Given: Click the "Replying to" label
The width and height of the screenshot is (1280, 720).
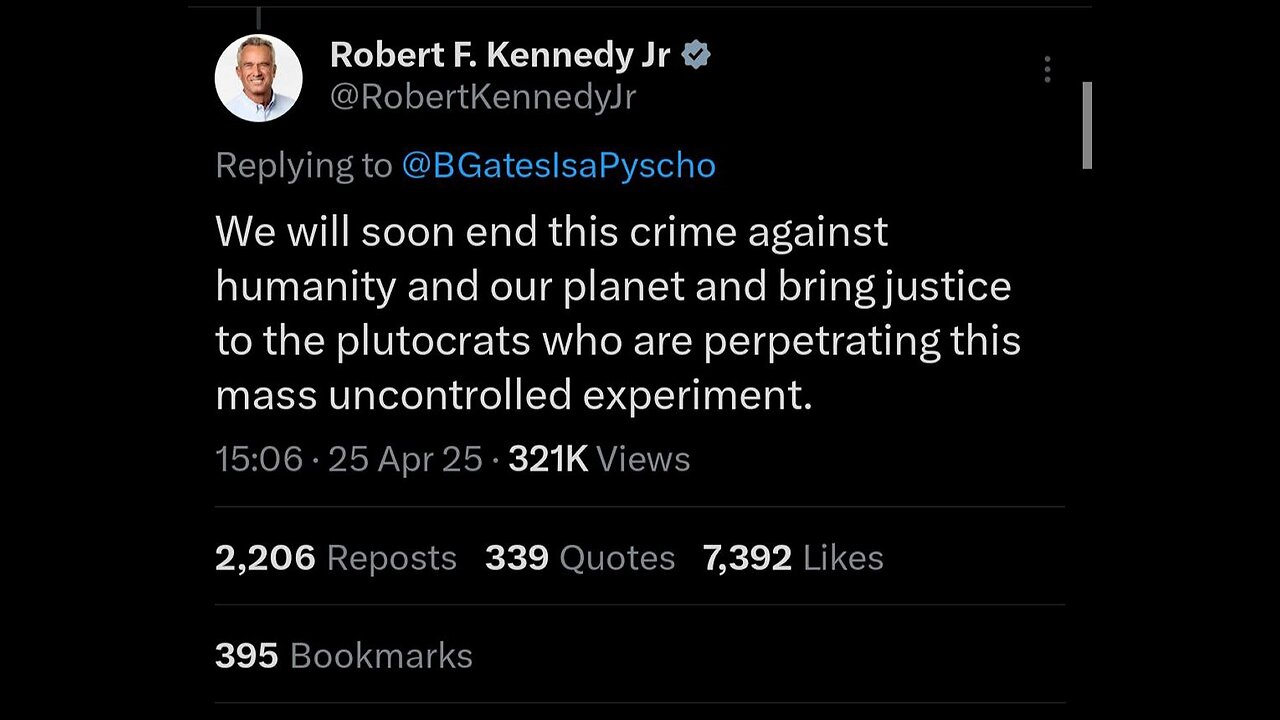Looking at the screenshot, I should (x=303, y=165).
